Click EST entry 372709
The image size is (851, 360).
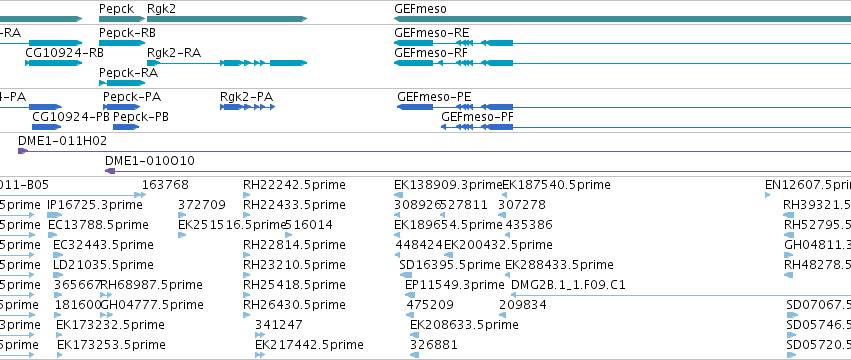202,205
